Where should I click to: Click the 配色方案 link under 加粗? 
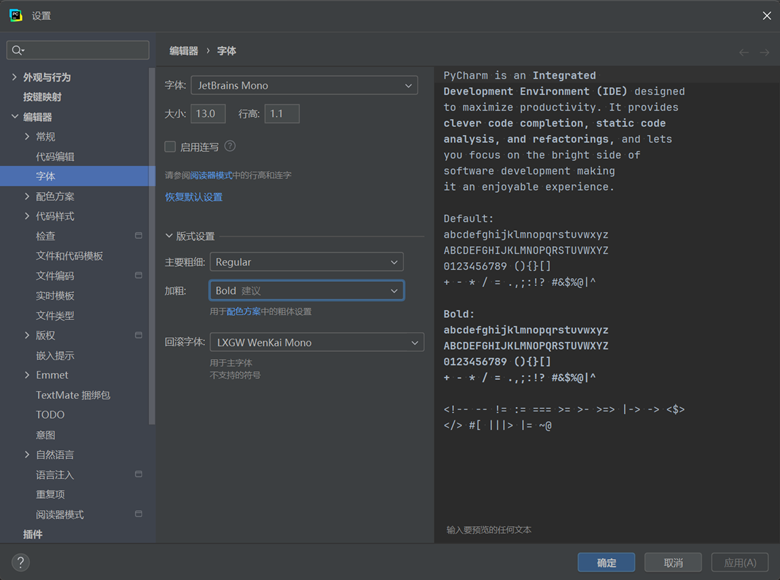click(243, 311)
